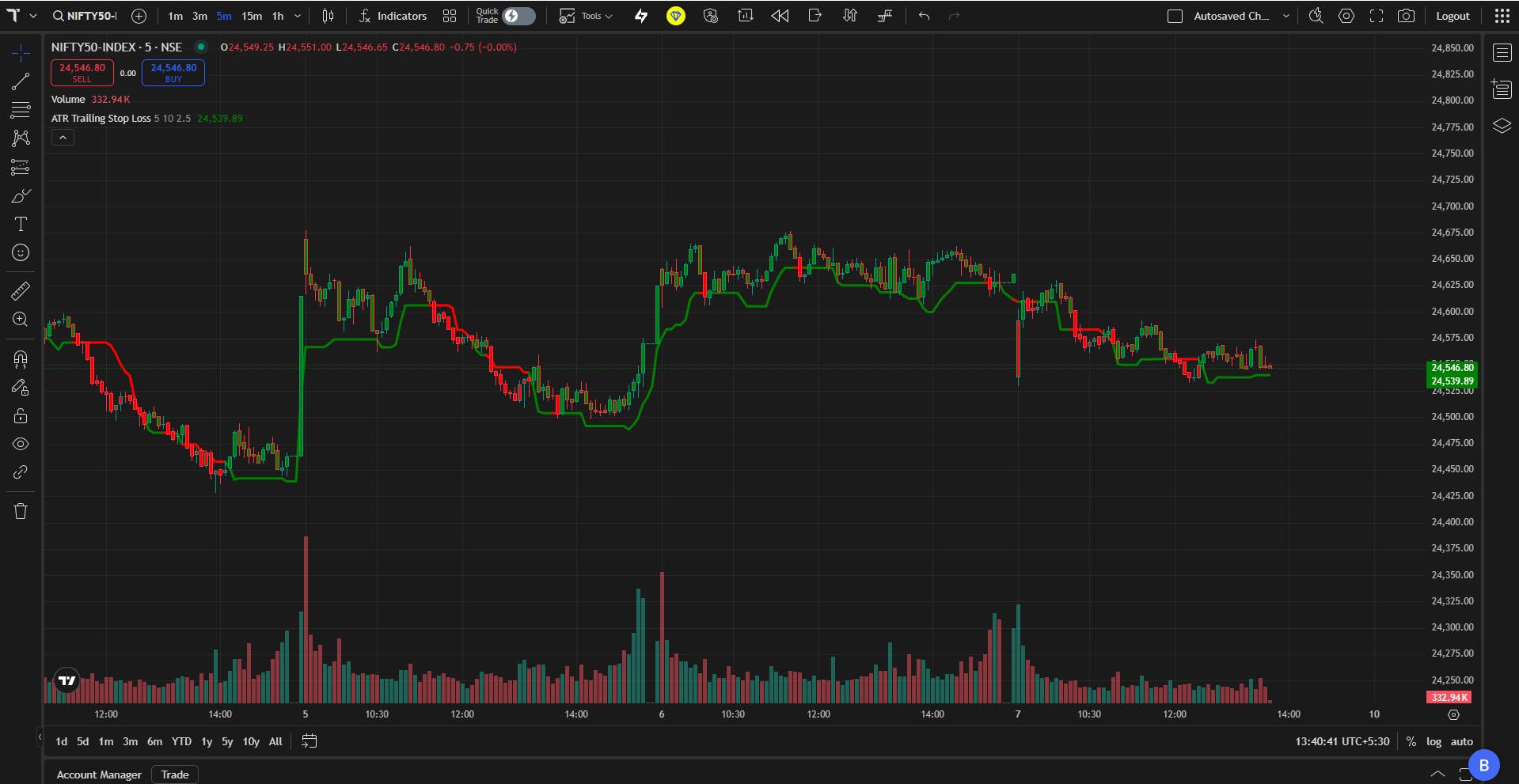
Task: Select the 1h timeframe
Action: 278,16
